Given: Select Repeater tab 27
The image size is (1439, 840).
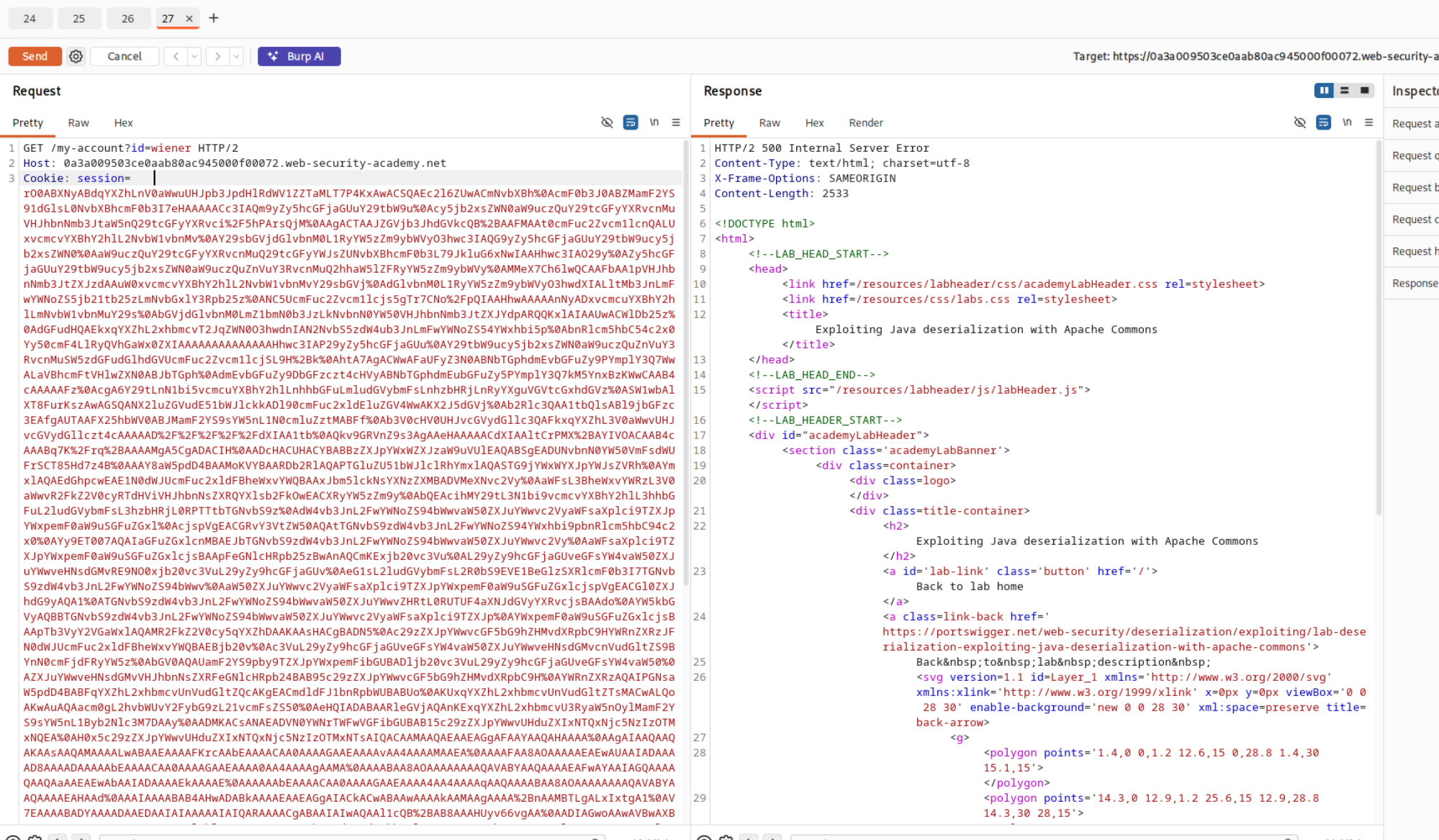Looking at the screenshot, I should (x=168, y=19).
